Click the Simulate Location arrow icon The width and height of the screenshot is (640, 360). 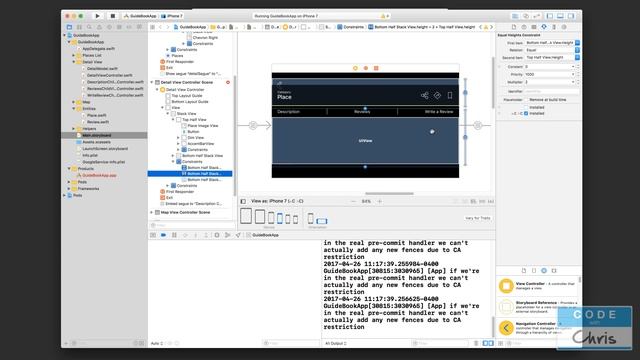coord(238,235)
